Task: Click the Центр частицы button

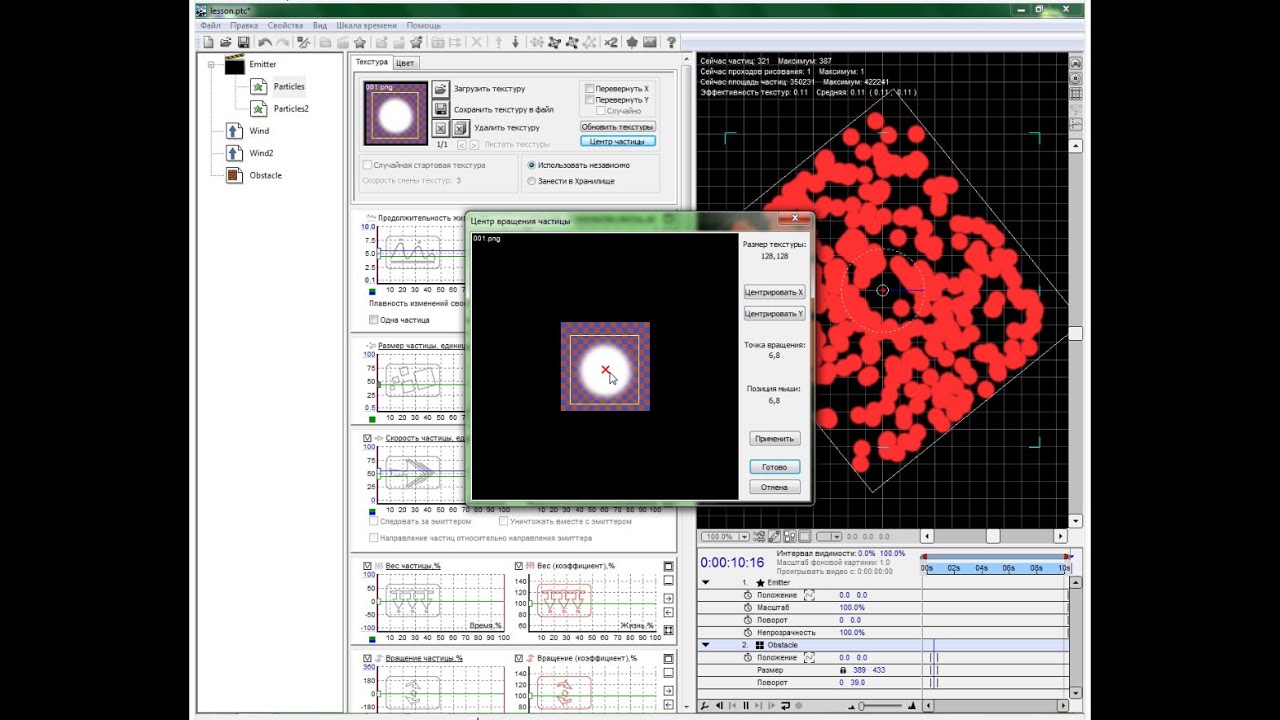Action: 618,141
